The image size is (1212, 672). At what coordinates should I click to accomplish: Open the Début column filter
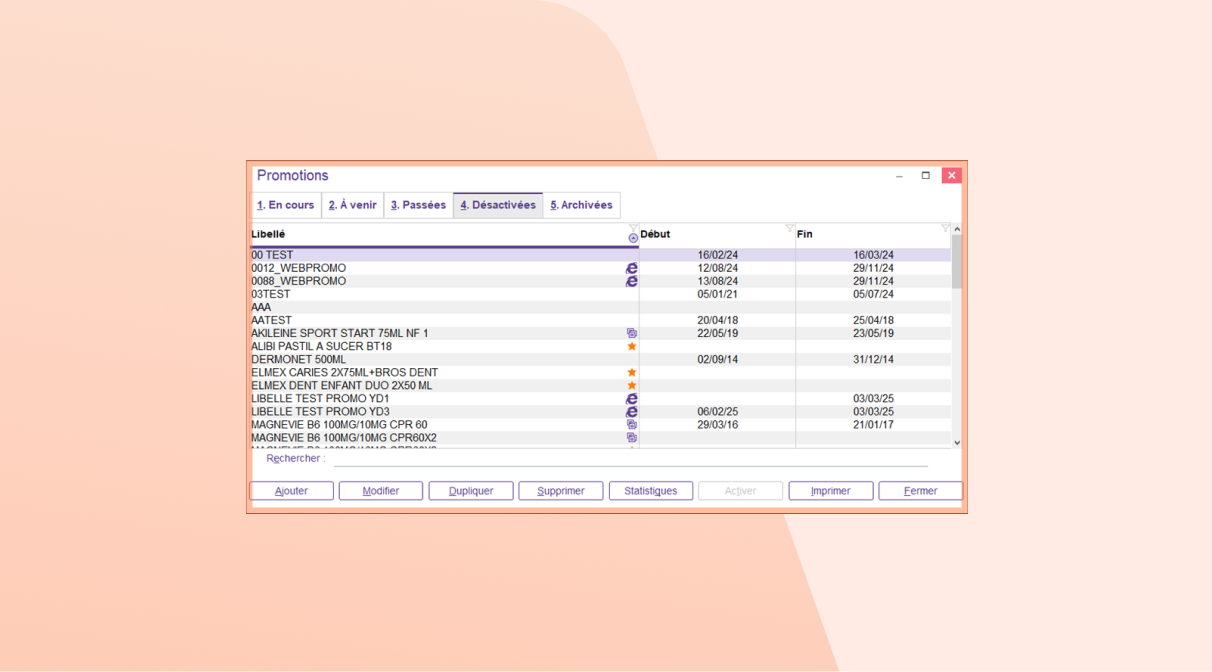point(790,228)
